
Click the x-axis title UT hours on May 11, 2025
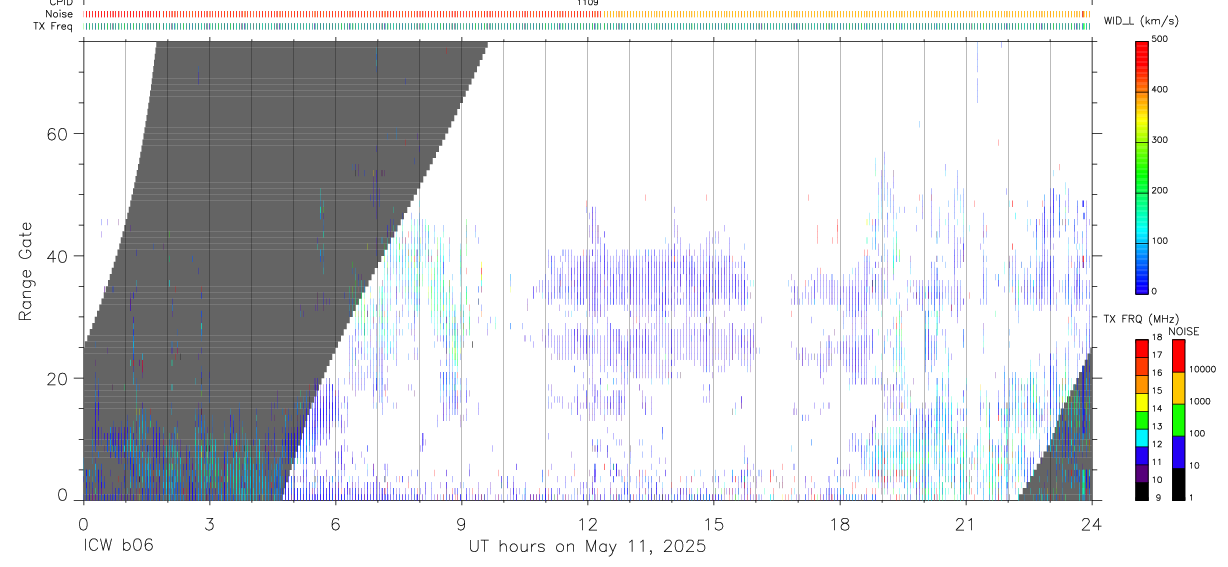(x=587, y=547)
